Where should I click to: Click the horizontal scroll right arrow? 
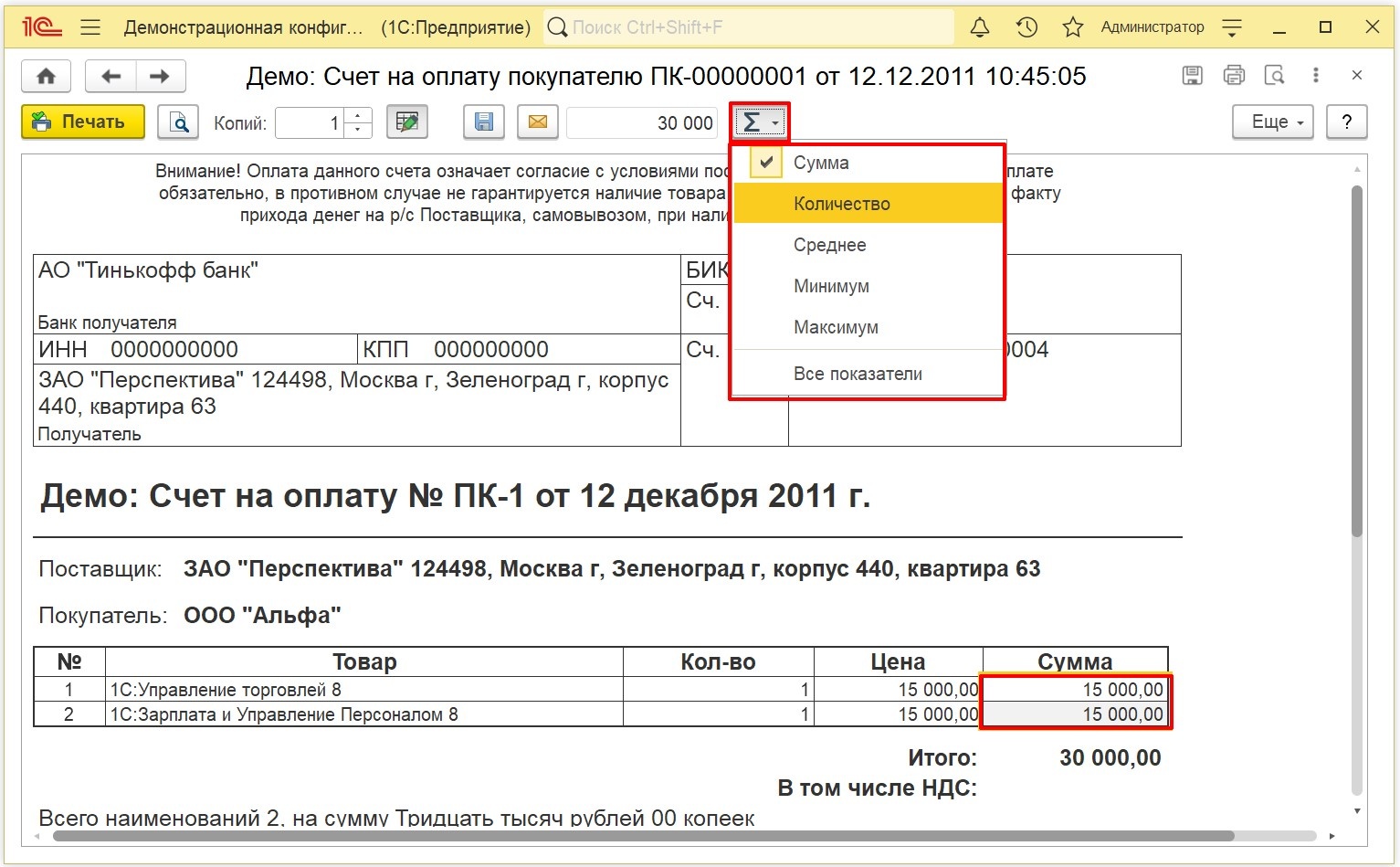(x=1332, y=836)
